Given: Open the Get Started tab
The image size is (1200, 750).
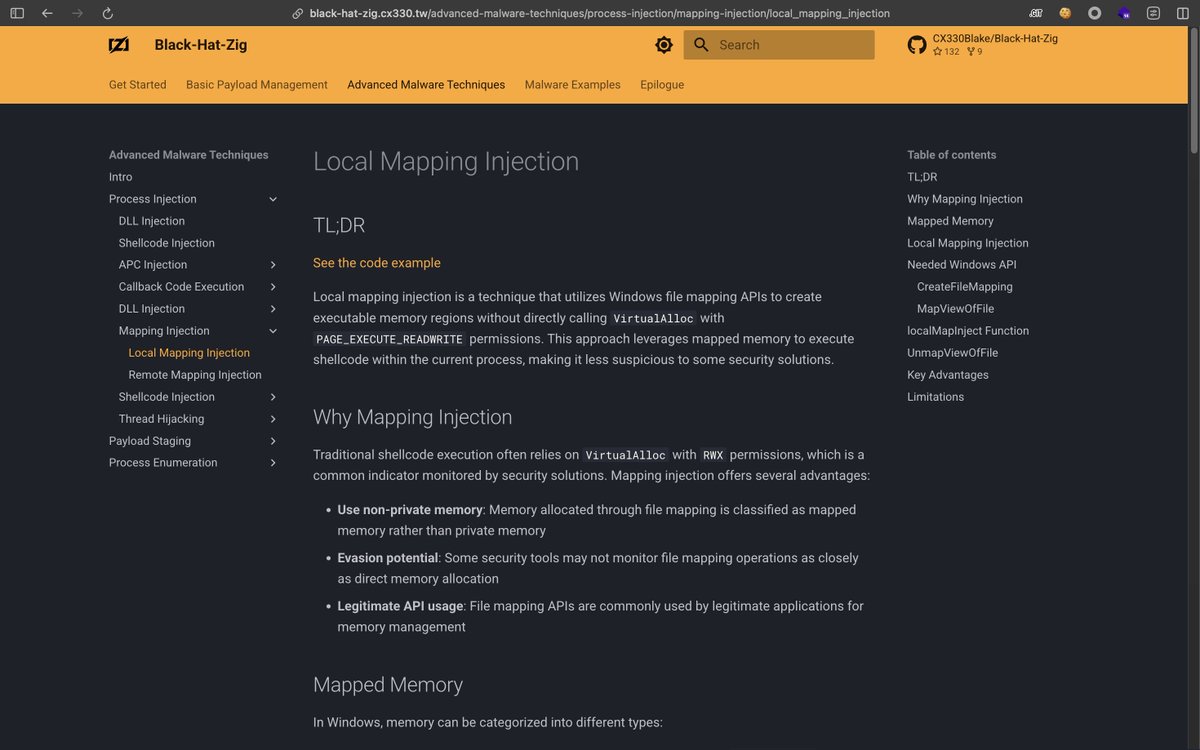Looking at the screenshot, I should click(138, 85).
